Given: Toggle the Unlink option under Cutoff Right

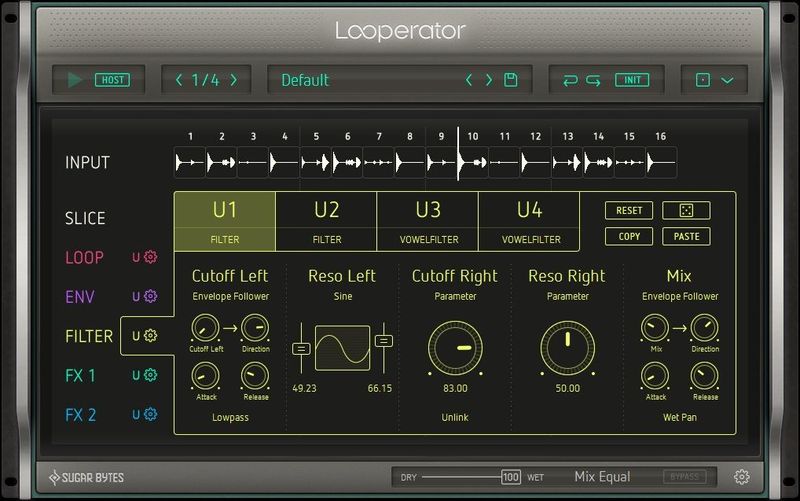Looking at the screenshot, I should [x=455, y=417].
